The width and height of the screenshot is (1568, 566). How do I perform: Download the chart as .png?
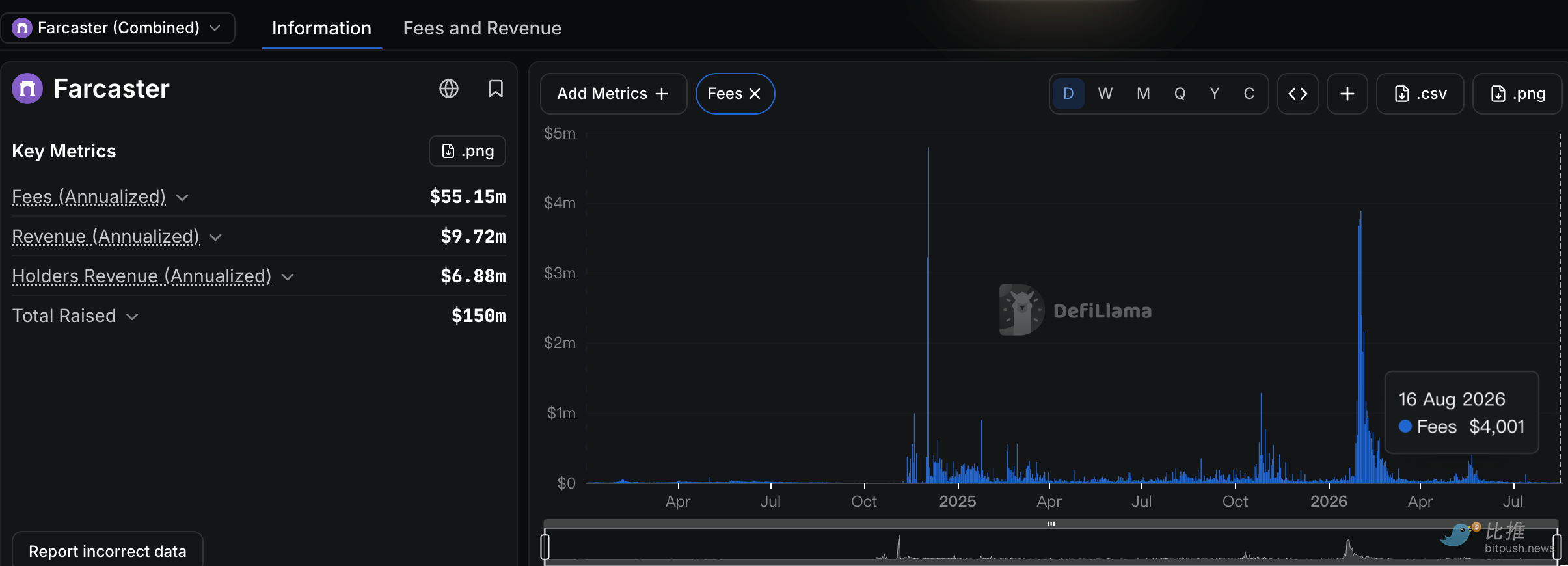click(x=1517, y=94)
